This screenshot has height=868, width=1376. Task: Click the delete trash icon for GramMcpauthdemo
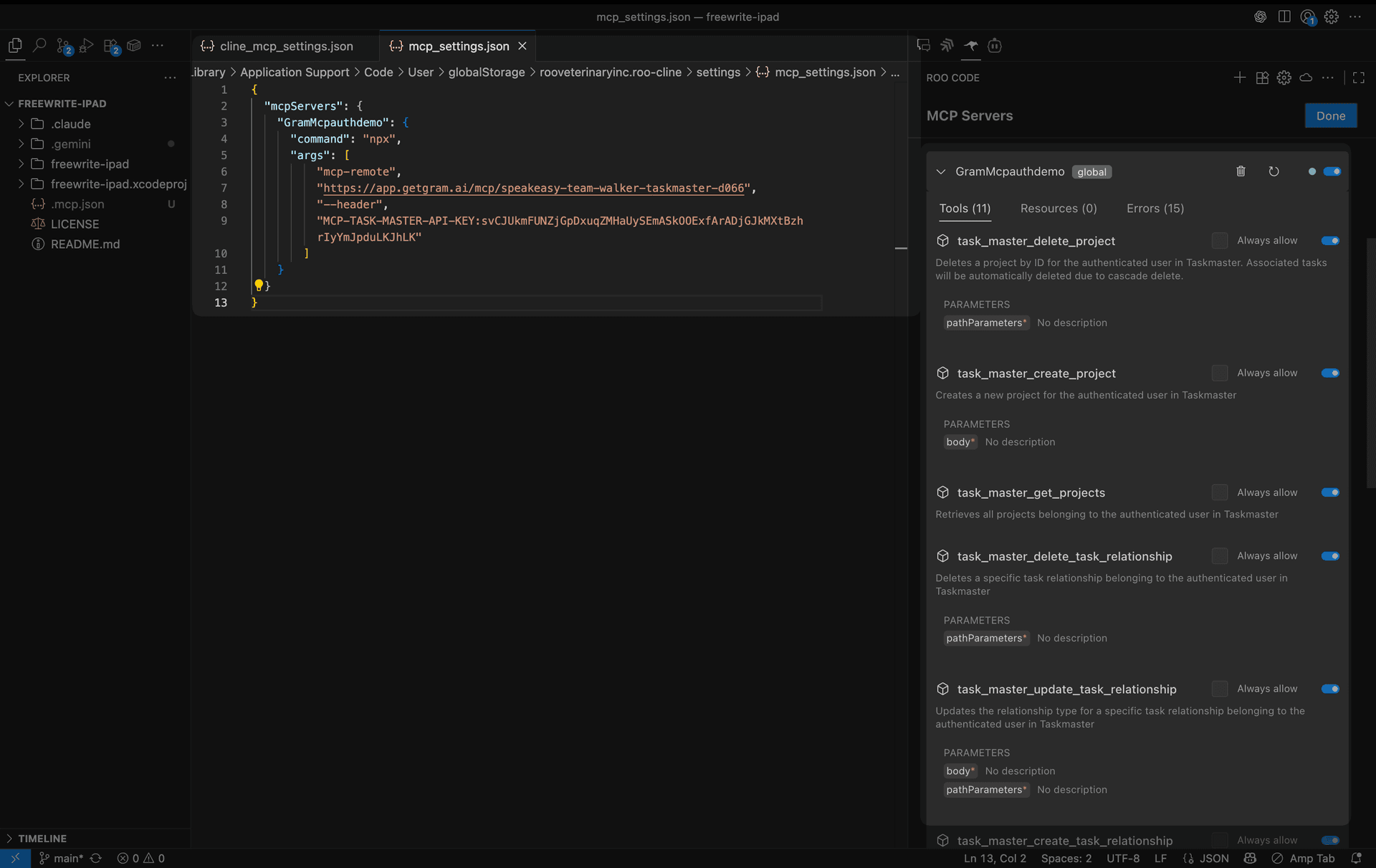(x=1241, y=171)
